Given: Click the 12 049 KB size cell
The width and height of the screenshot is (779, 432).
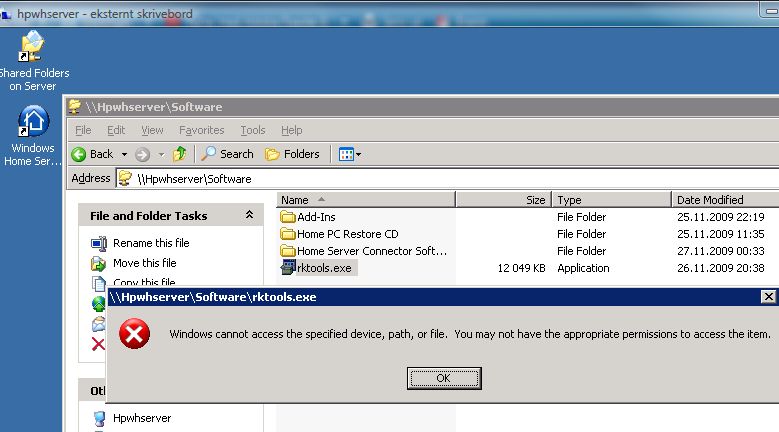Looking at the screenshot, I should coord(521,268).
